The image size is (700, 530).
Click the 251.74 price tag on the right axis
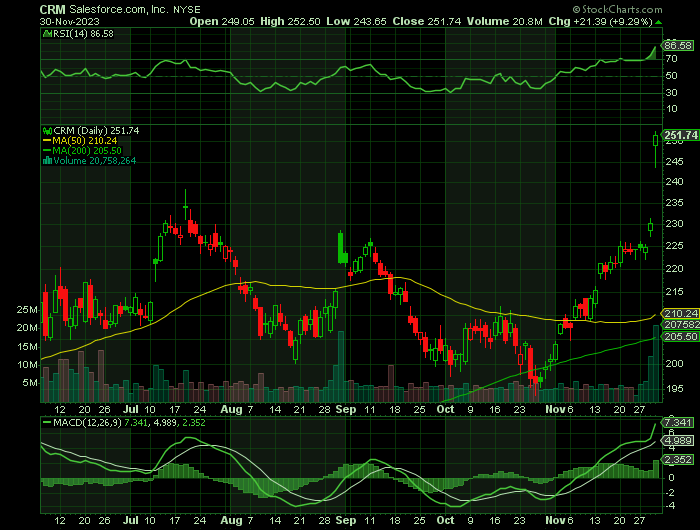point(680,135)
